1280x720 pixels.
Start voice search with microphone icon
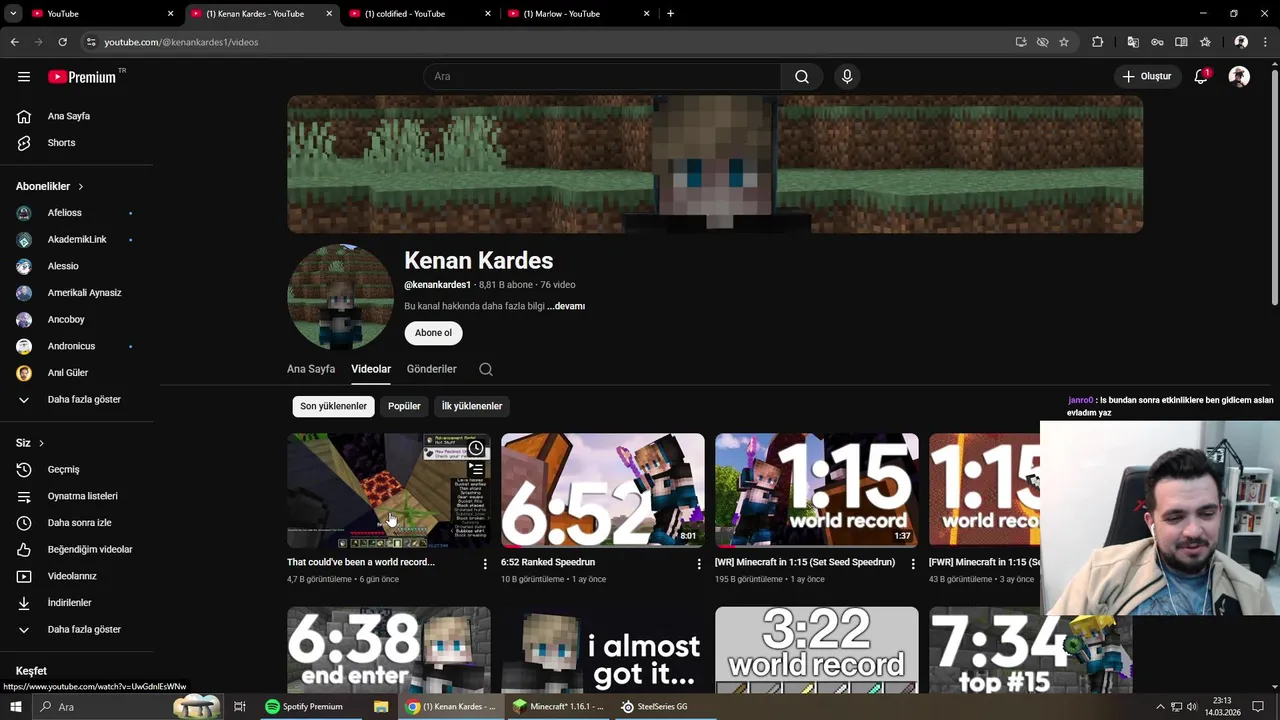pyautogui.click(x=847, y=76)
